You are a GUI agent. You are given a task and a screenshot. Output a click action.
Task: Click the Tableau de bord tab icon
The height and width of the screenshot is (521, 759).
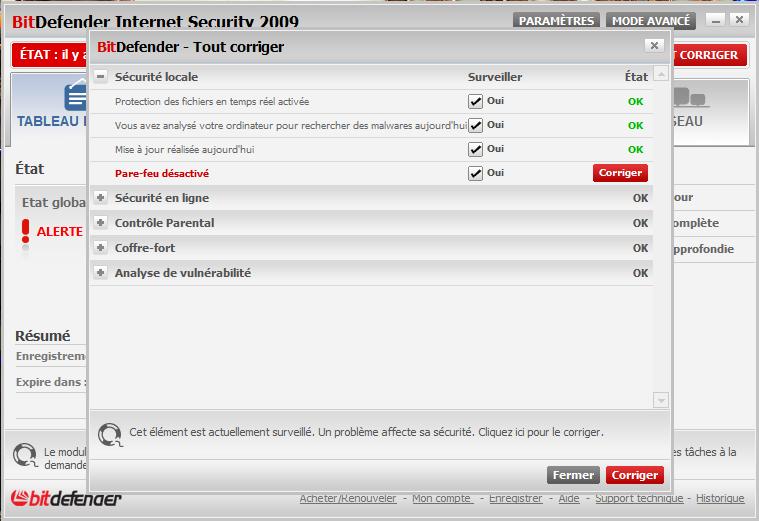tap(76, 96)
